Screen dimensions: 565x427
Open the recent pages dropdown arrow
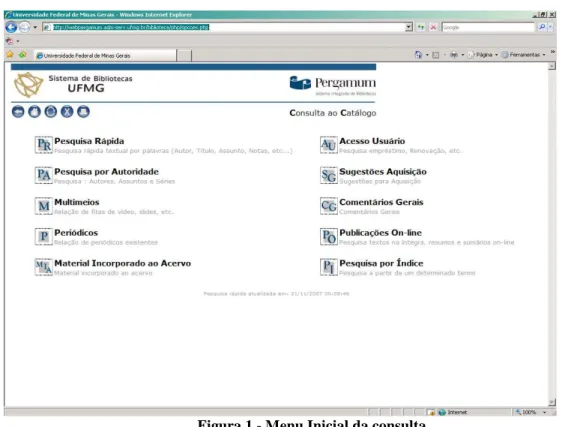pos(35,27)
